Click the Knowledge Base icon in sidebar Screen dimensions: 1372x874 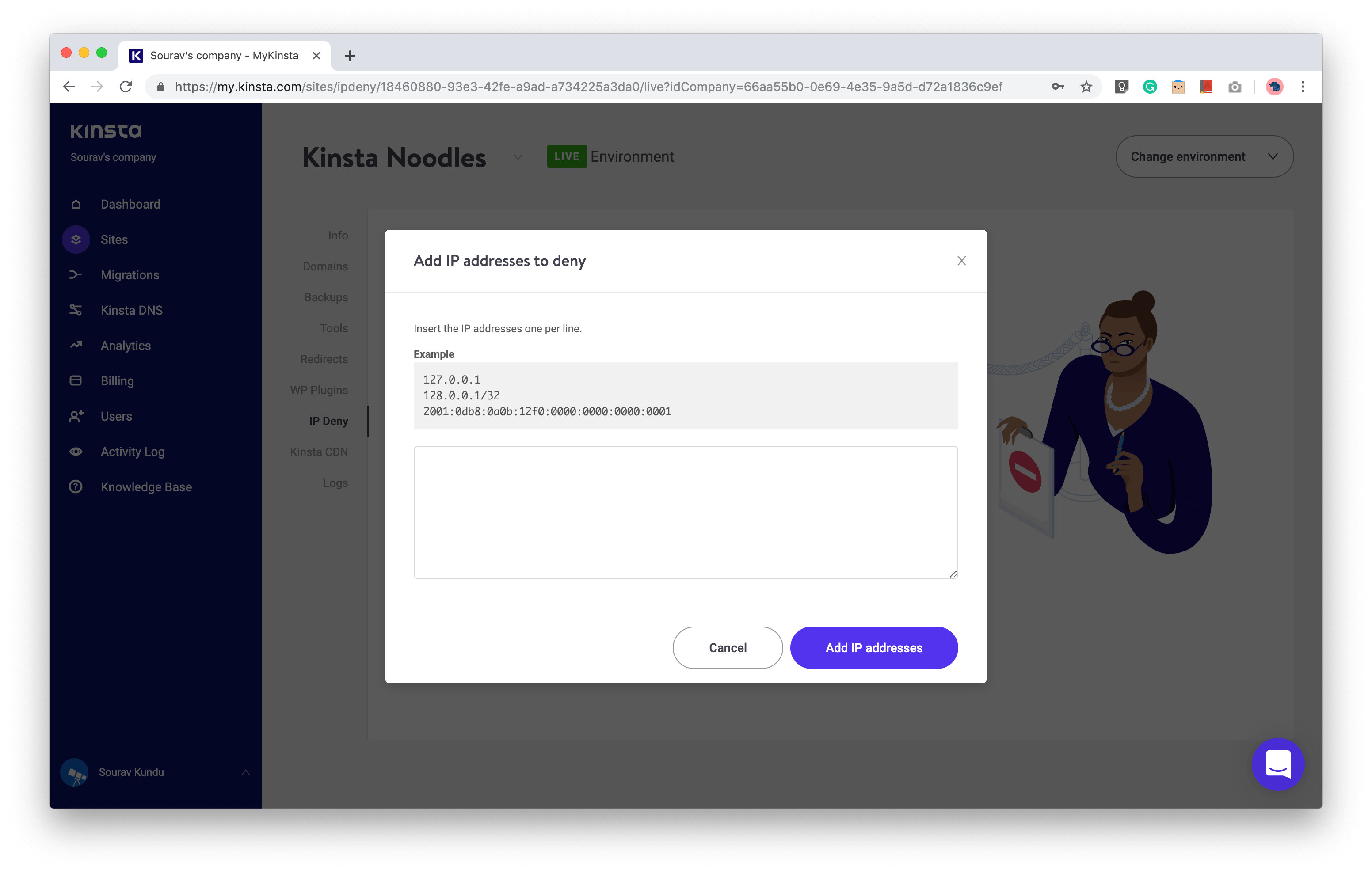pos(77,487)
